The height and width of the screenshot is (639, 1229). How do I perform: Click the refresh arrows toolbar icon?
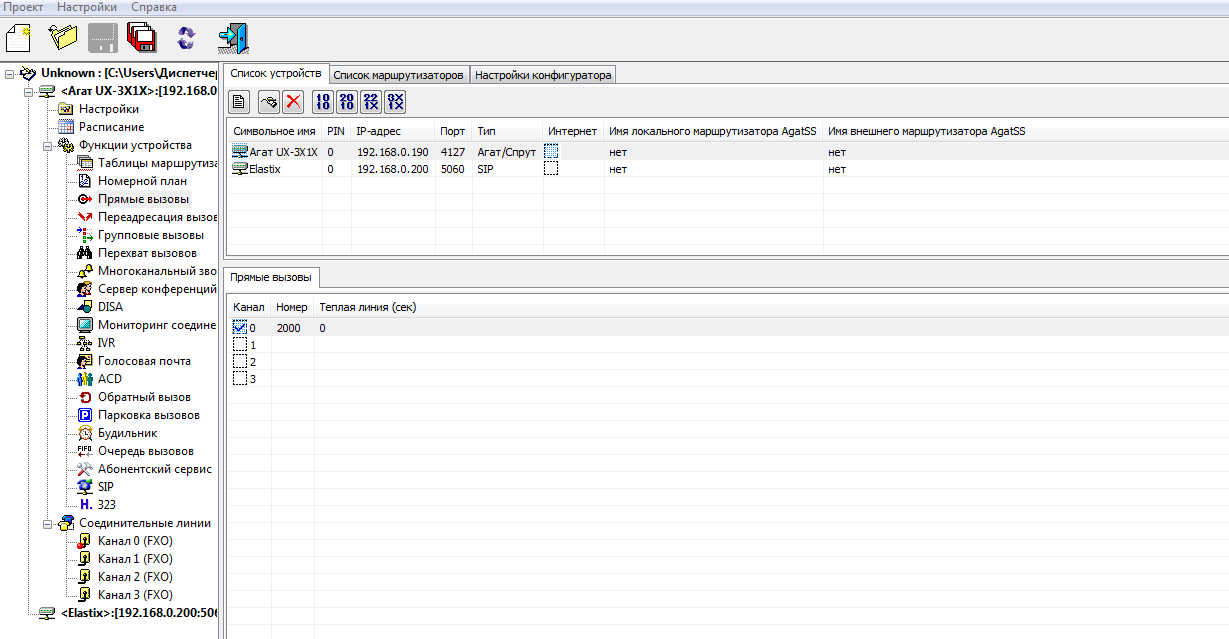pyautogui.click(x=186, y=38)
